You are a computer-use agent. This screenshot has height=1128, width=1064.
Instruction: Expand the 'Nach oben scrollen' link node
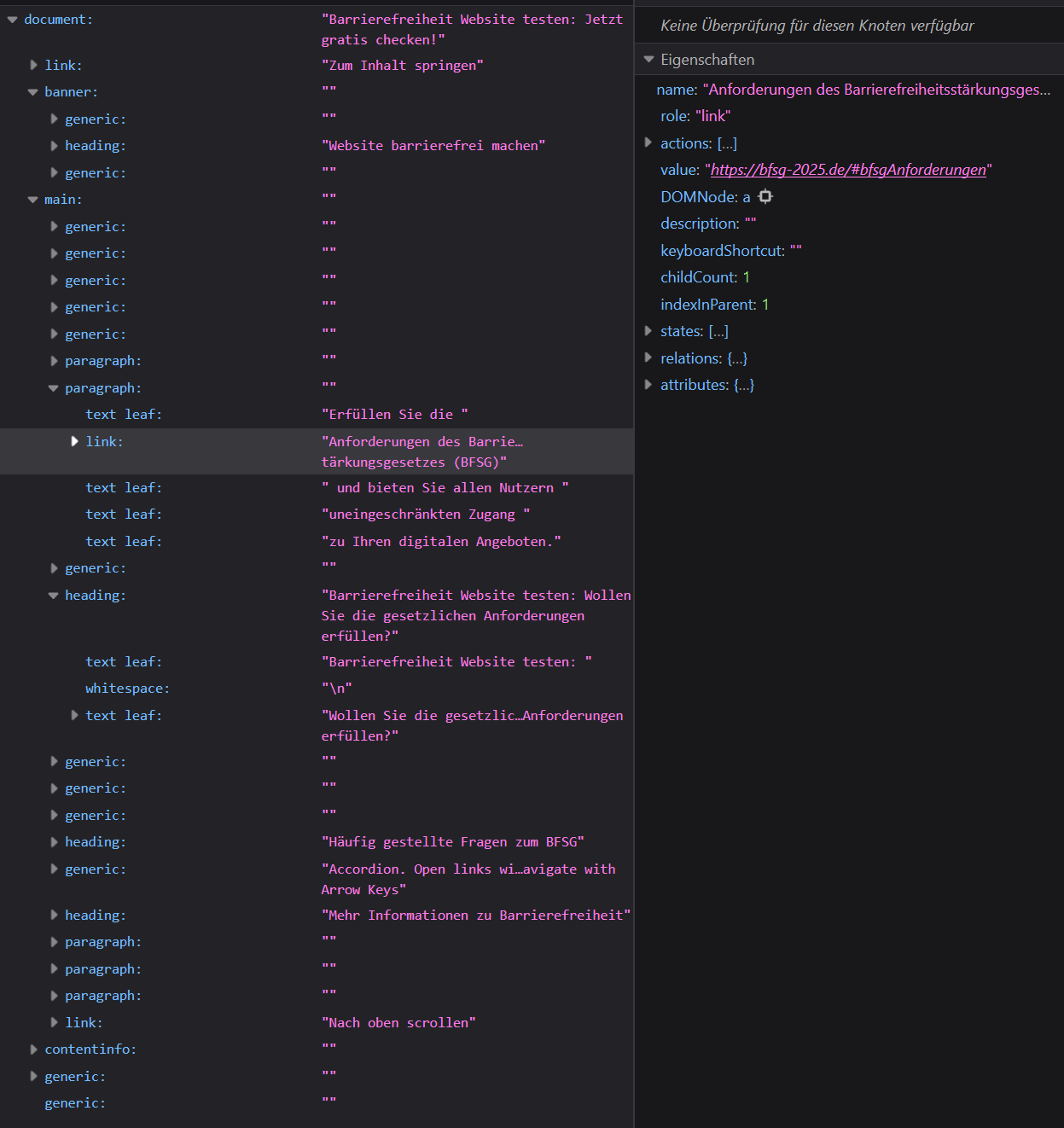pos(54,1022)
